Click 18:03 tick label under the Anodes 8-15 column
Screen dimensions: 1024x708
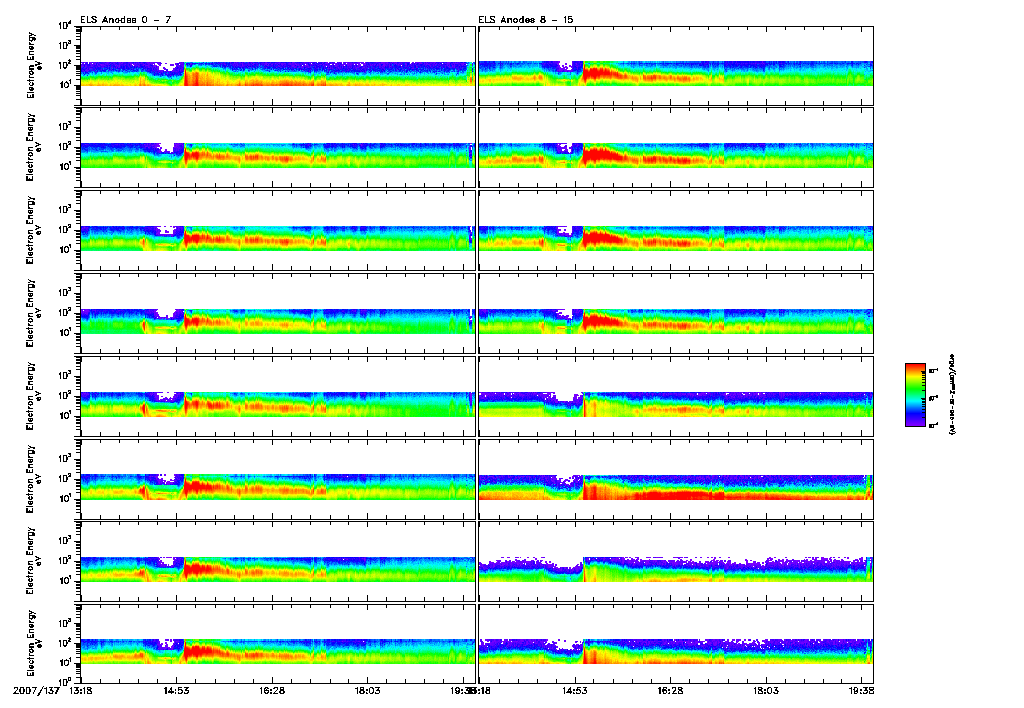(x=766, y=690)
